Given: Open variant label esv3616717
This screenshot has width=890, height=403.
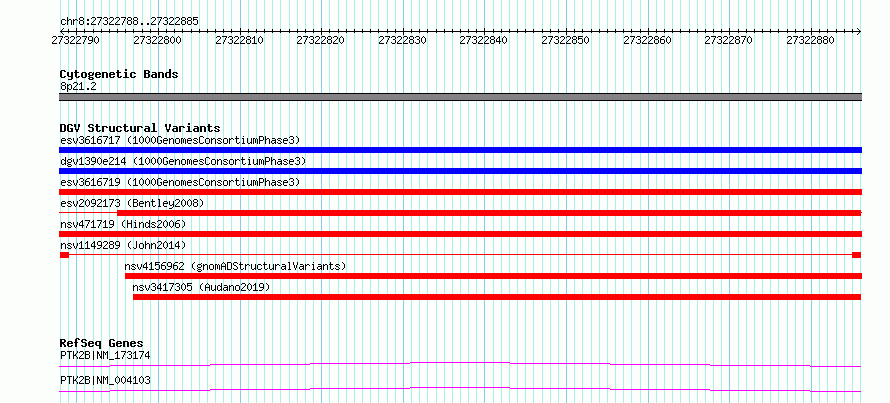Looking at the screenshot, I should click(180, 140).
